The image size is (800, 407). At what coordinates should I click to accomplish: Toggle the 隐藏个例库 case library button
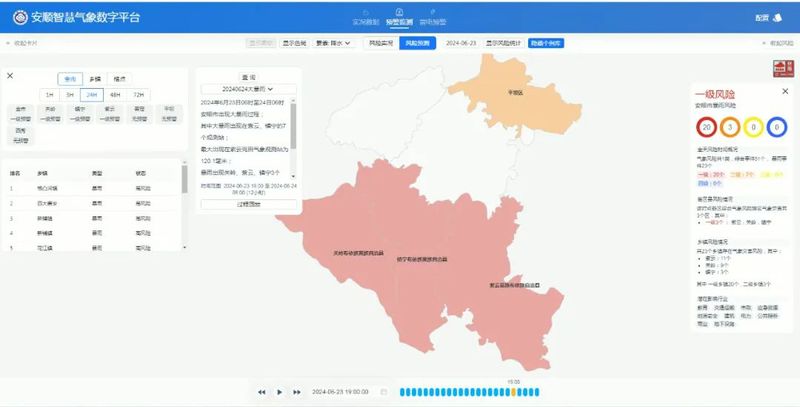(x=546, y=43)
